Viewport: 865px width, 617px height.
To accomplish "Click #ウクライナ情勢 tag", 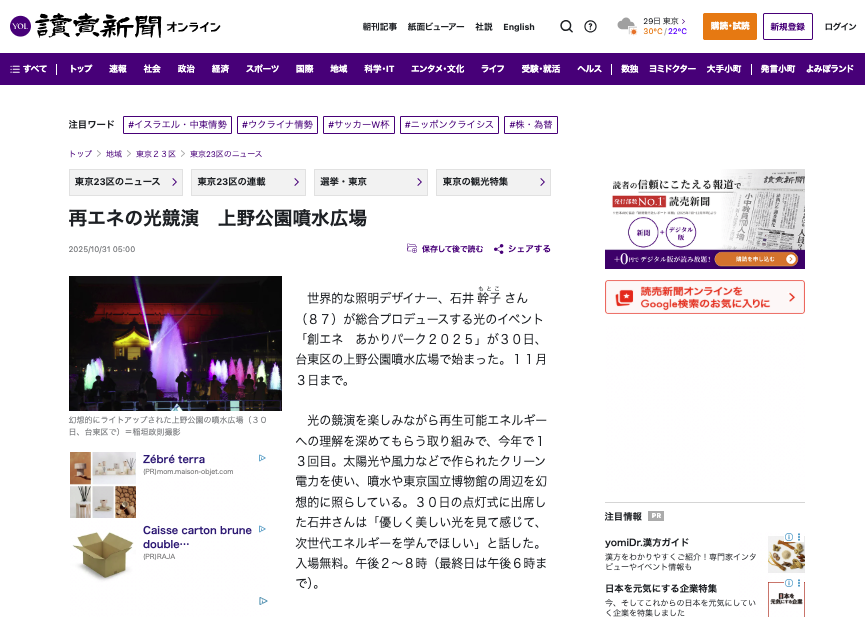I will click(x=277, y=125).
